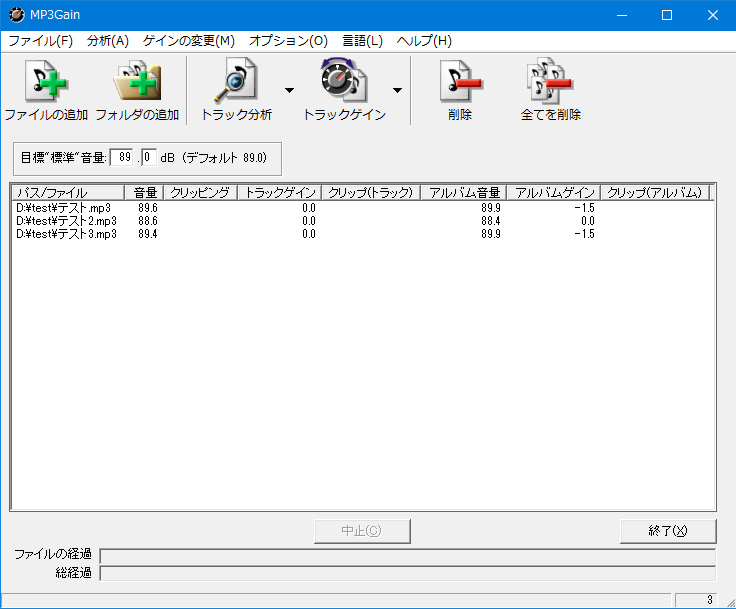Click the 総経過 total progress bar
The height and width of the screenshot is (609, 736).
pos(408,573)
